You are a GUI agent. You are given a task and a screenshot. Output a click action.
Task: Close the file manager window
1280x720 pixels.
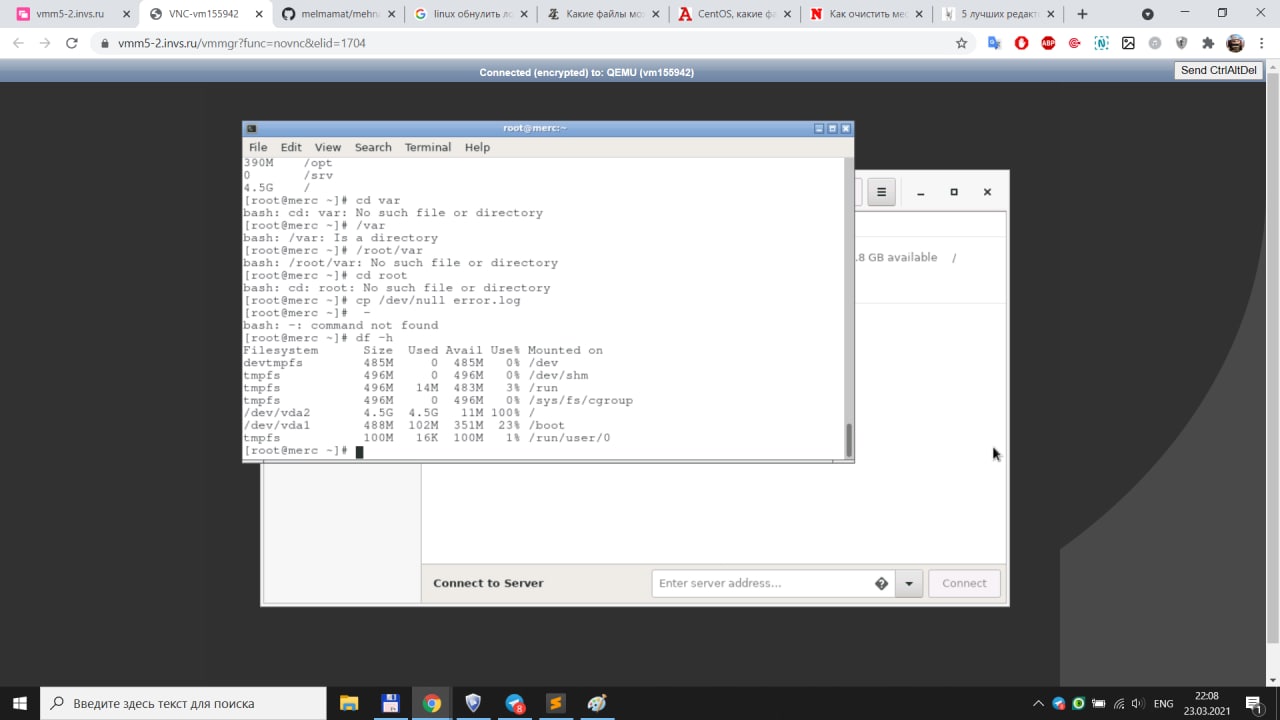click(987, 192)
